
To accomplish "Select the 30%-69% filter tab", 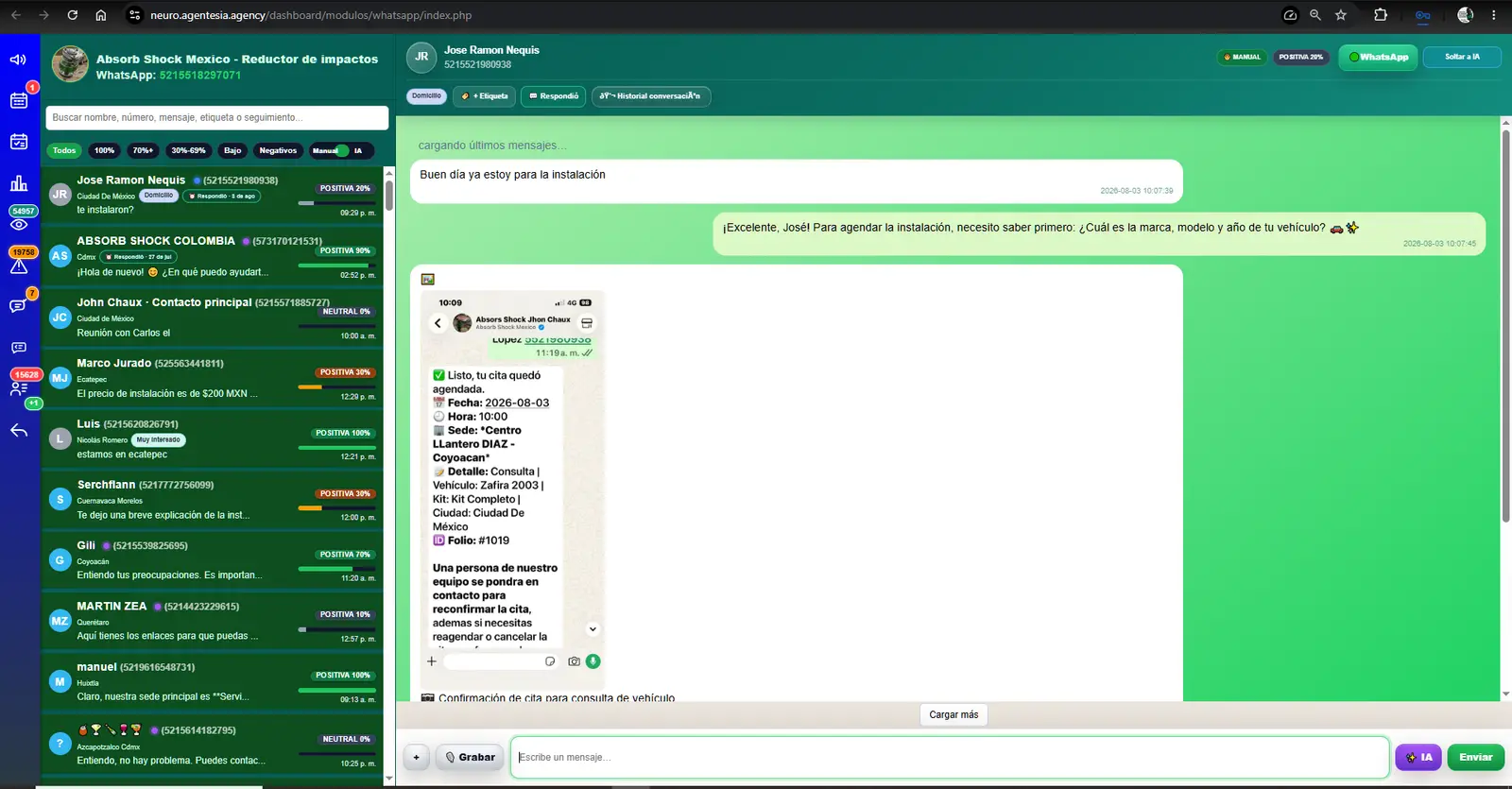I will (188, 150).
